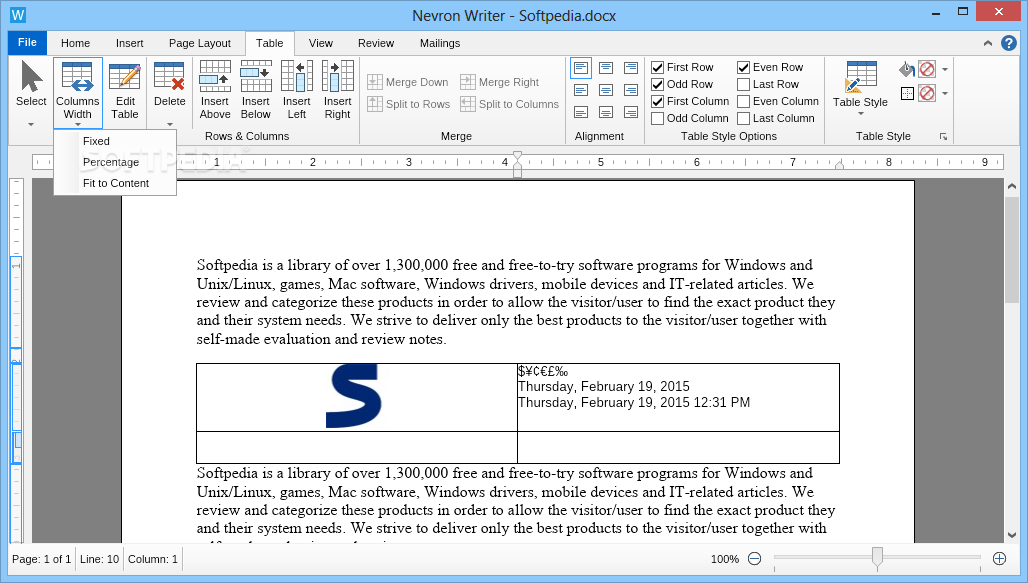This screenshot has width=1028, height=583.
Task: Switch to the Page Layout tab
Action: tap(200, 43)
